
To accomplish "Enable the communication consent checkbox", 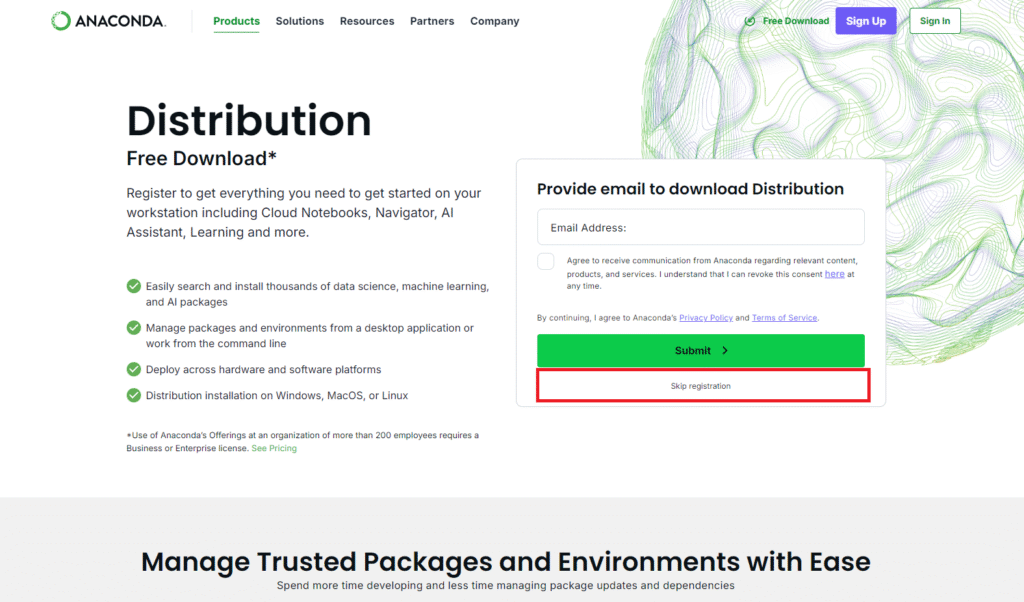I will (546, 261).
